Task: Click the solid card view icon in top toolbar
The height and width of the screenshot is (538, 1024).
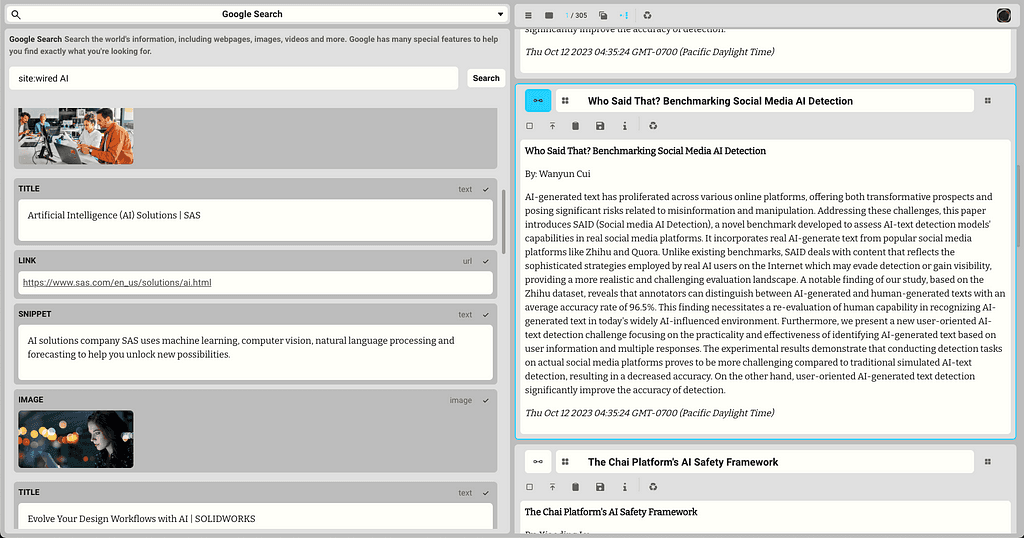Action: (x=549, y=15)
